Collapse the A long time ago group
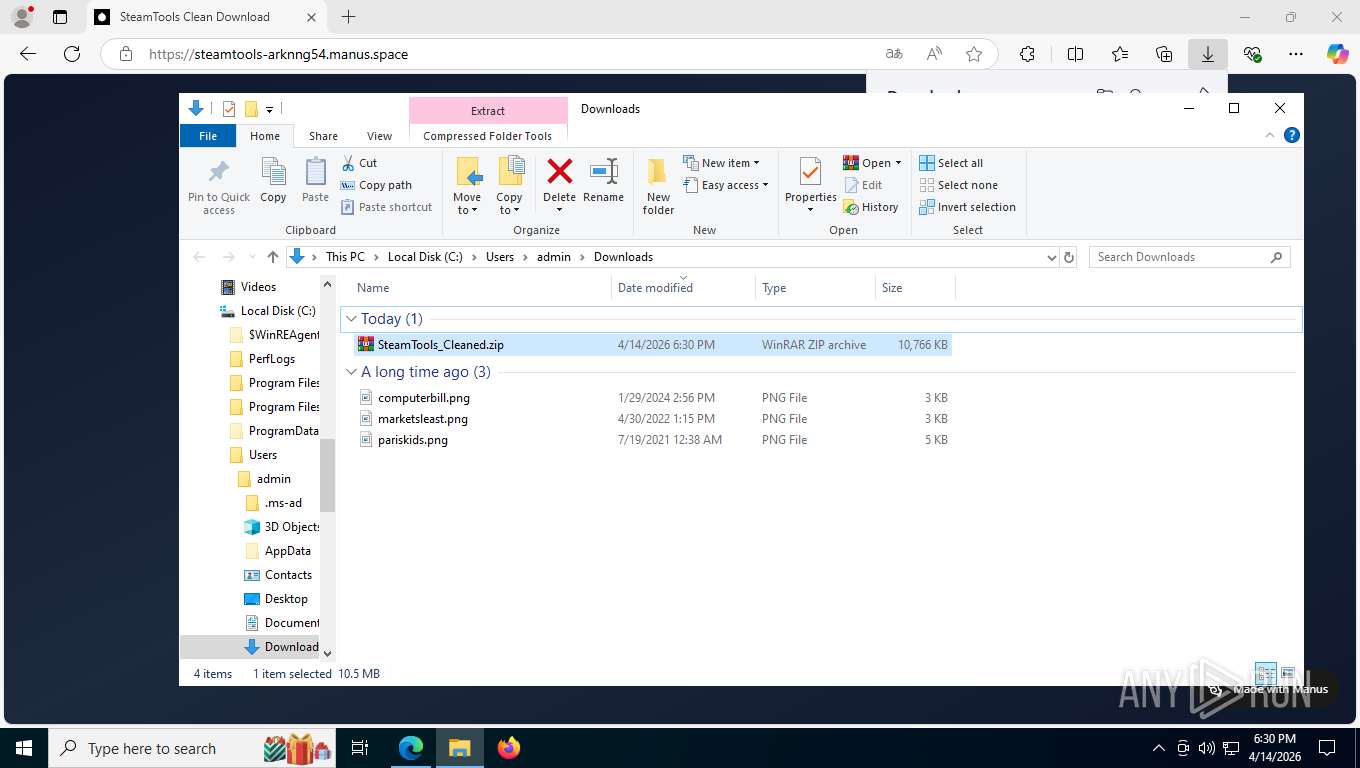The image size is (1360, 768). tap(351, 372)
